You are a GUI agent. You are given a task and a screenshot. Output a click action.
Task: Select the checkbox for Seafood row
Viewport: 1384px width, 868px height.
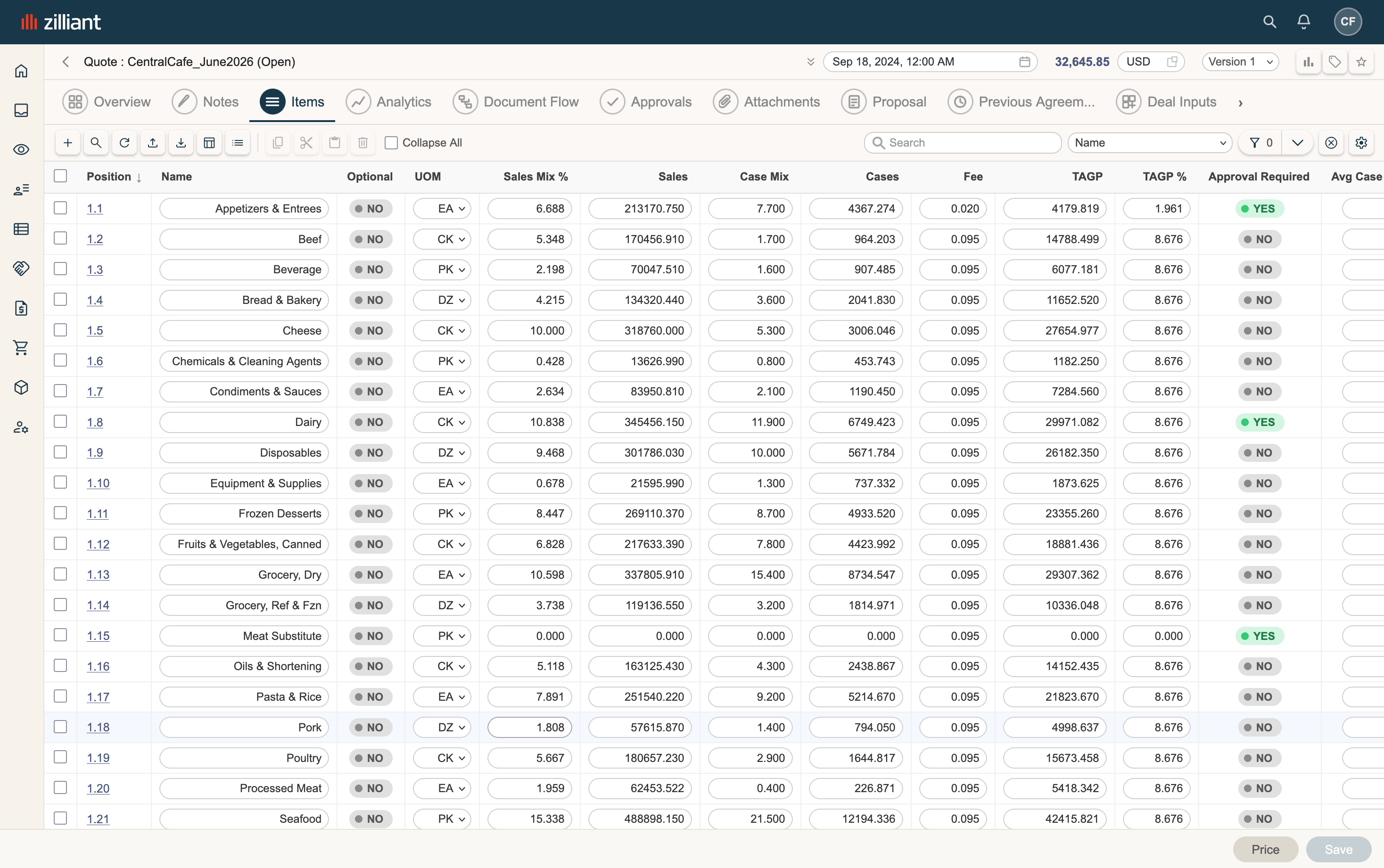pyautogui.click(x=60, y=818)
